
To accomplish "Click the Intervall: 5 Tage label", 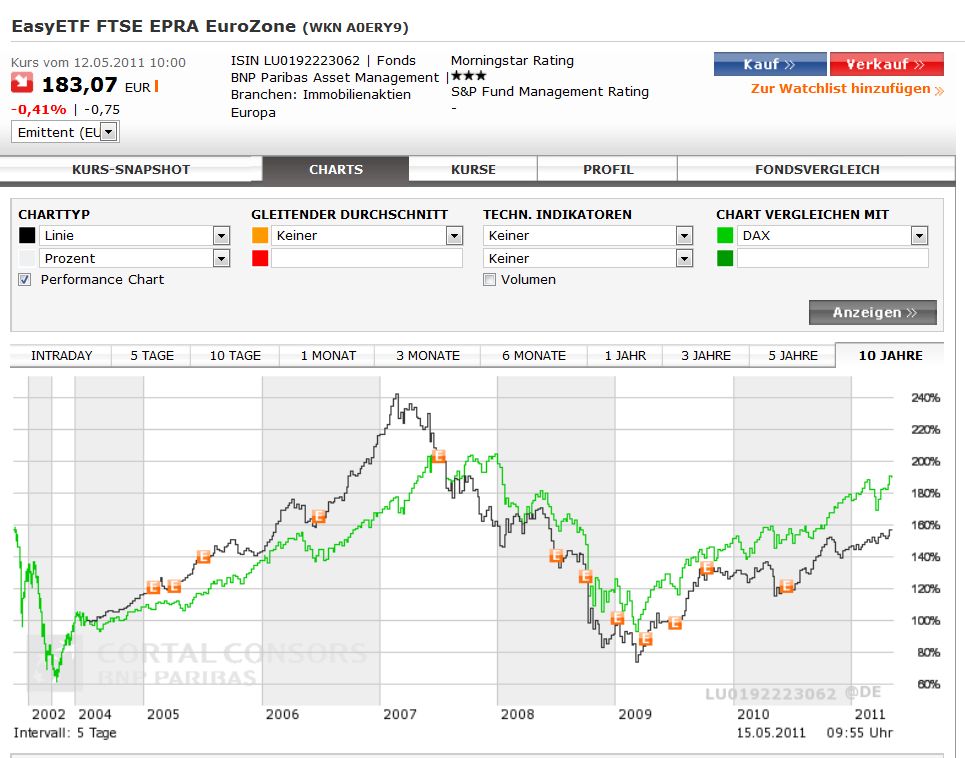I will coord(65,733).
